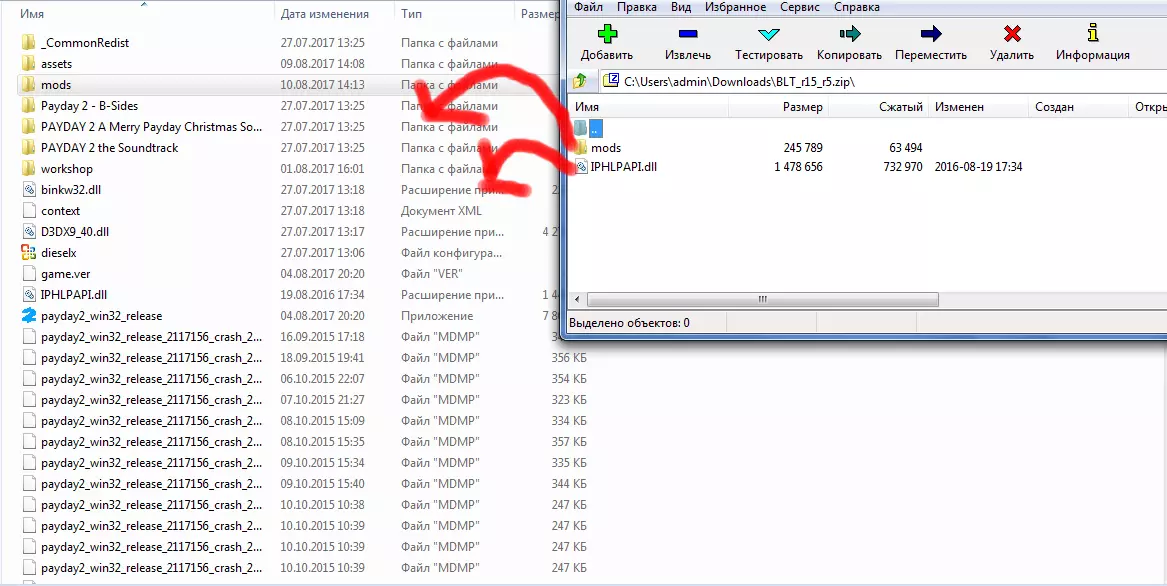Click the green Add (Добавить) icon in 7-Zip

coord(607,34)
